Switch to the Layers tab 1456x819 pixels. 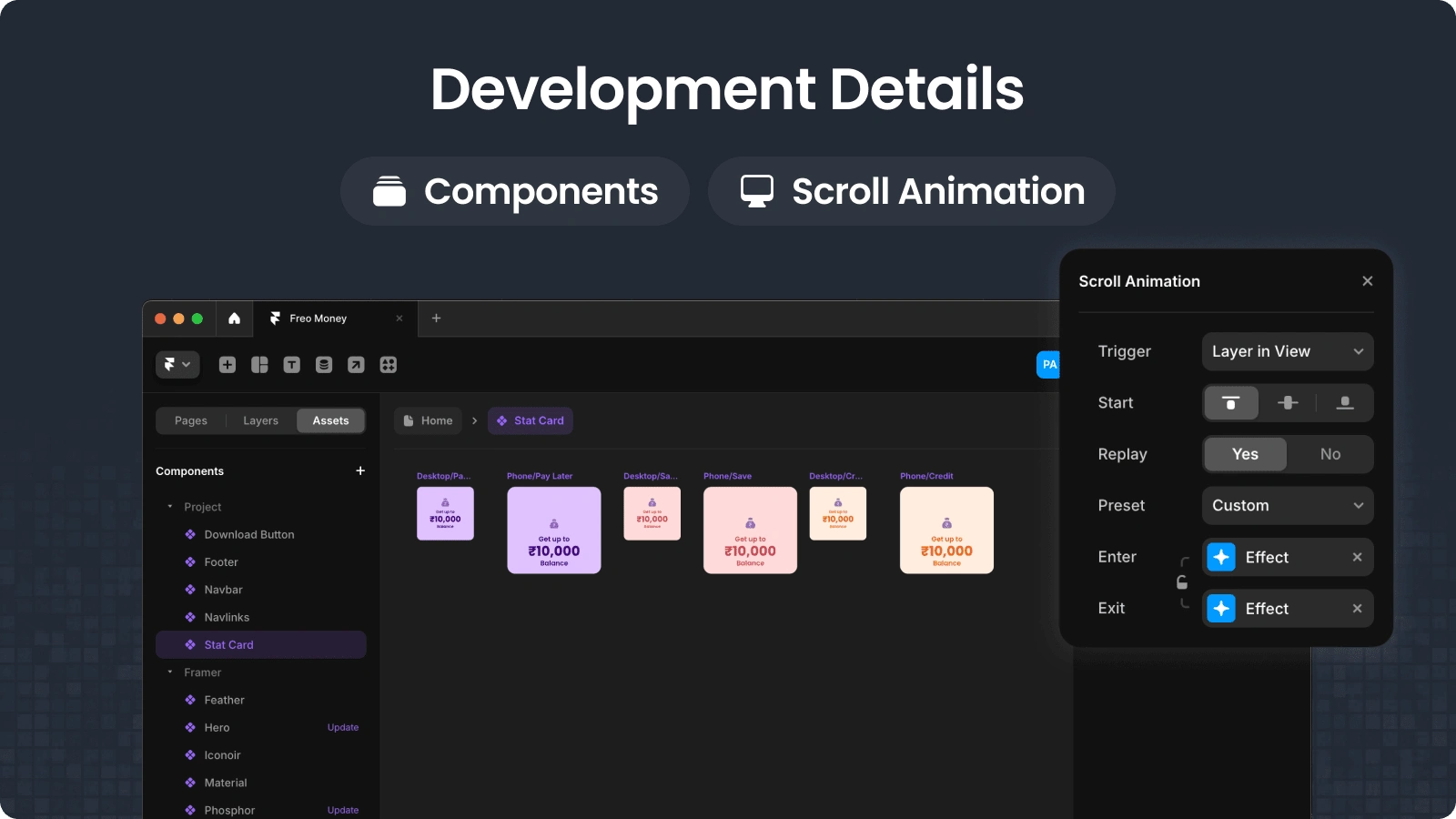(x=261, y=420)
